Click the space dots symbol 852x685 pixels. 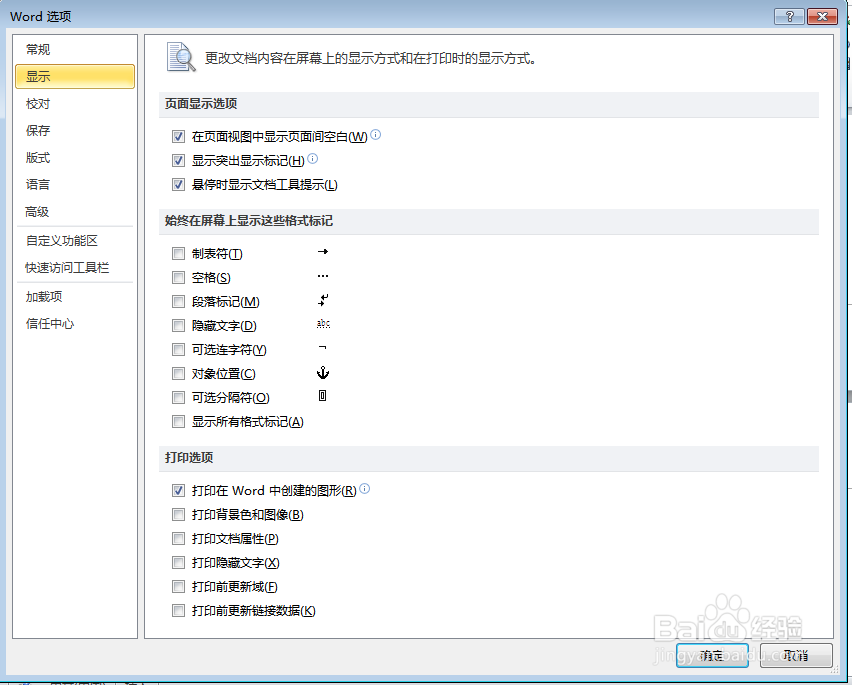click(323, 276)
